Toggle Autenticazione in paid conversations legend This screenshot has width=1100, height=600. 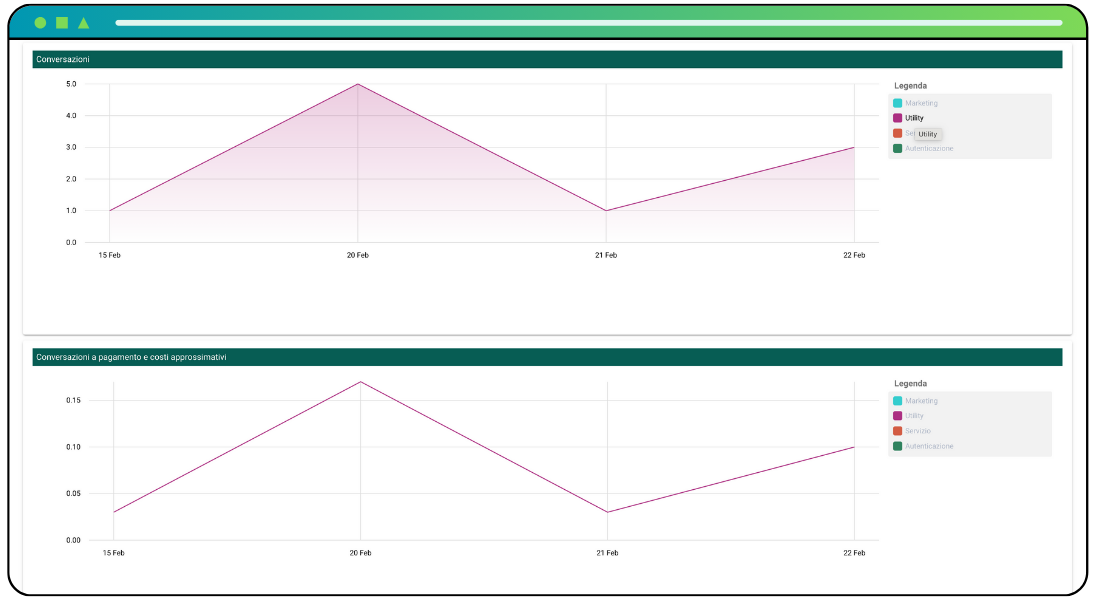click(x=928, y=446)
